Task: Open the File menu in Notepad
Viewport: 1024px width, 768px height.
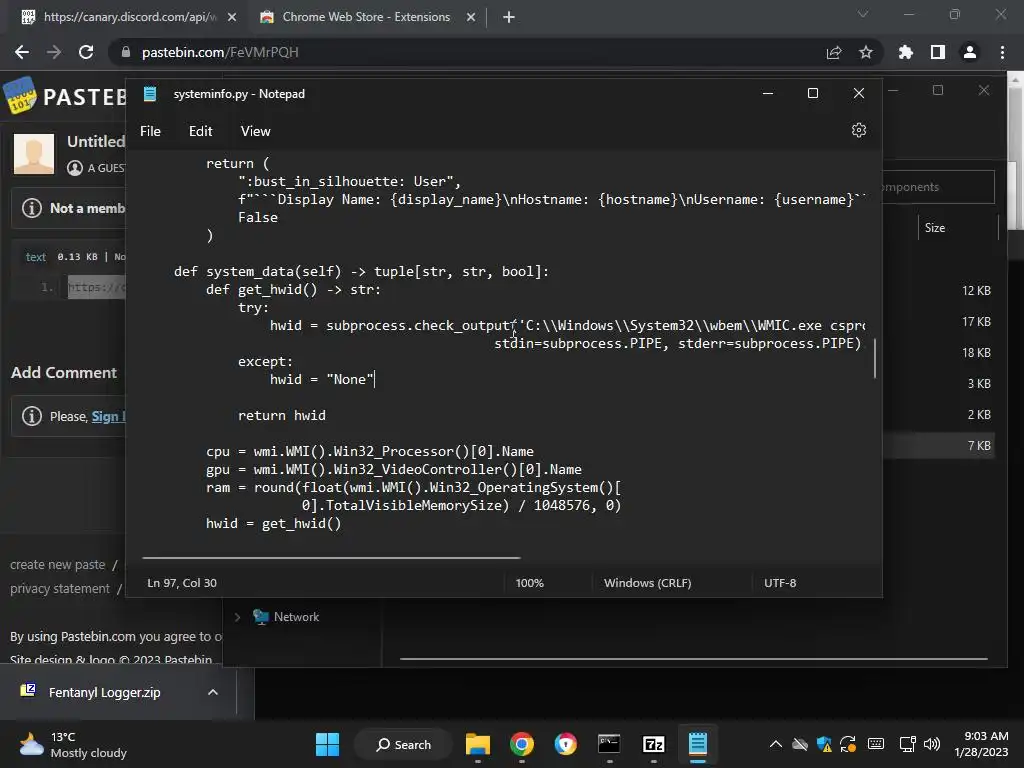Action: tap(150, 131)
